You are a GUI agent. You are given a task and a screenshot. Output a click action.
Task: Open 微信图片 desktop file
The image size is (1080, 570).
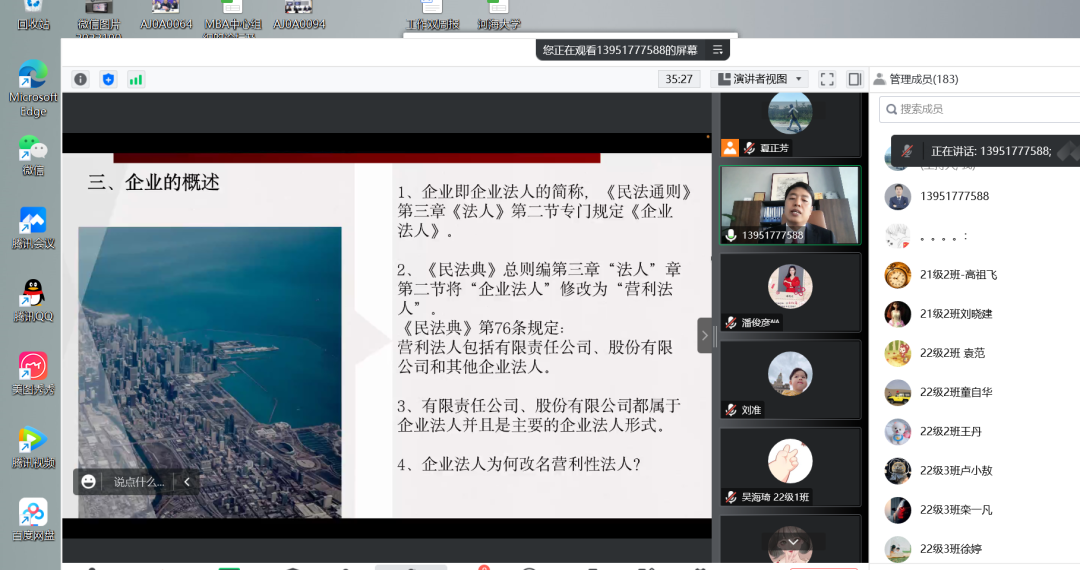point(99,17)
